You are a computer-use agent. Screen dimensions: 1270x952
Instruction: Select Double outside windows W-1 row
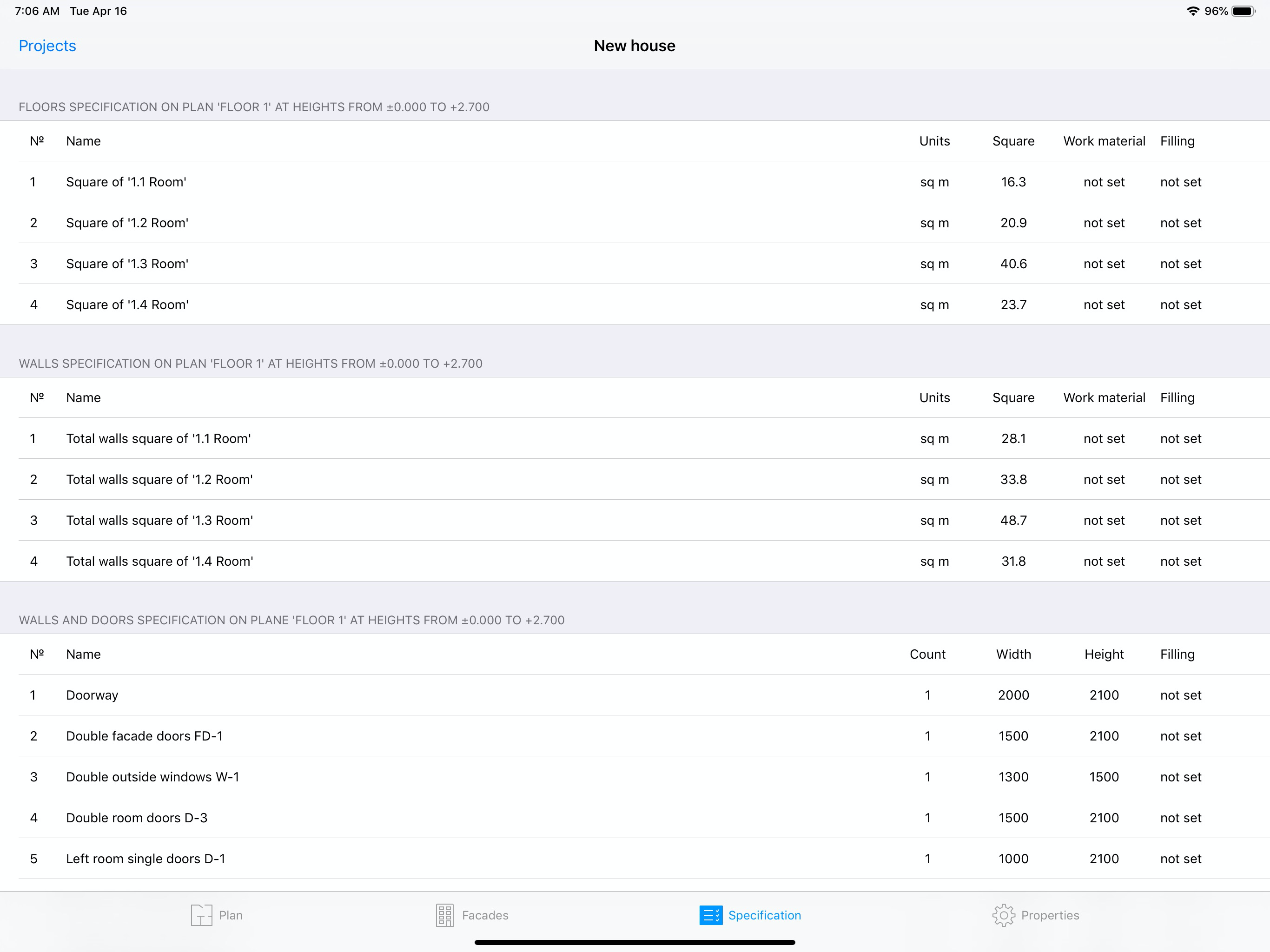click(x=635, y=776)
